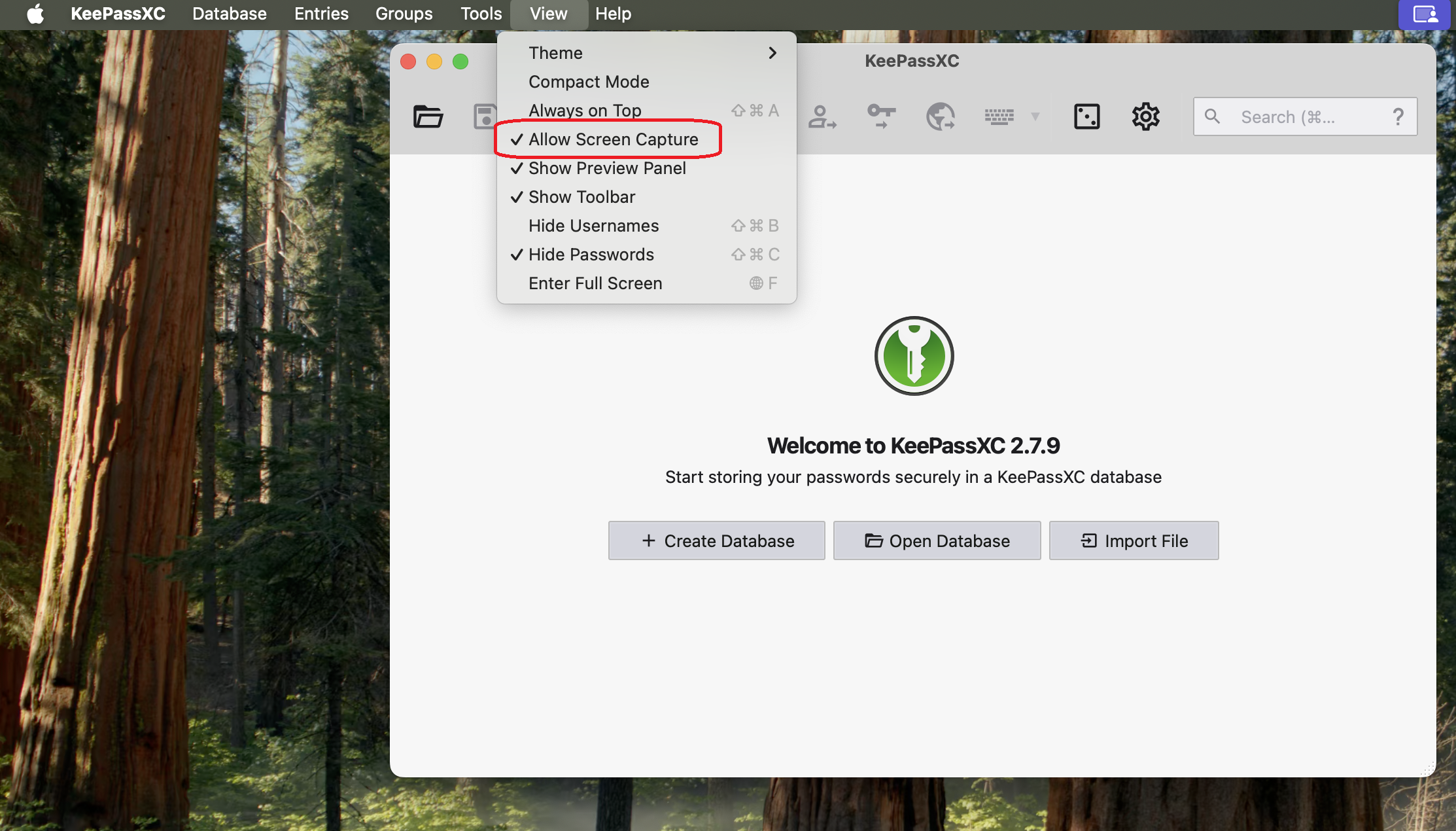The image size is (1456, 831).
Task: Toggle Show Toolbar option
Action: (x=646, y=197)
